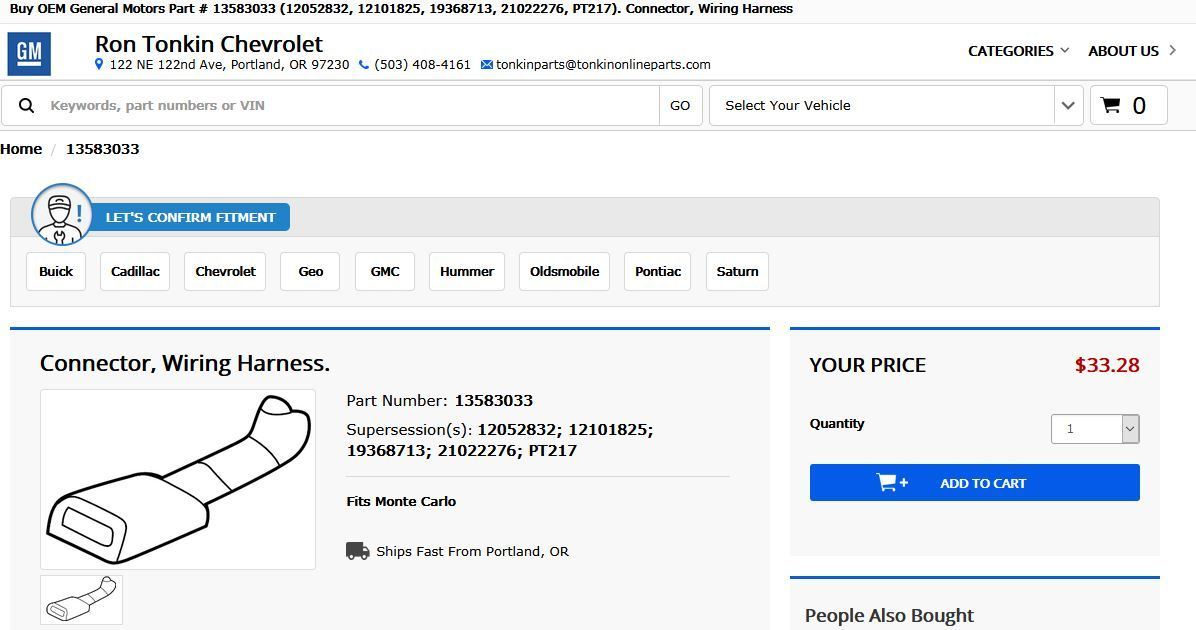
Task: Click the small connector thumbnail image
Action: (x=82, y=600)
